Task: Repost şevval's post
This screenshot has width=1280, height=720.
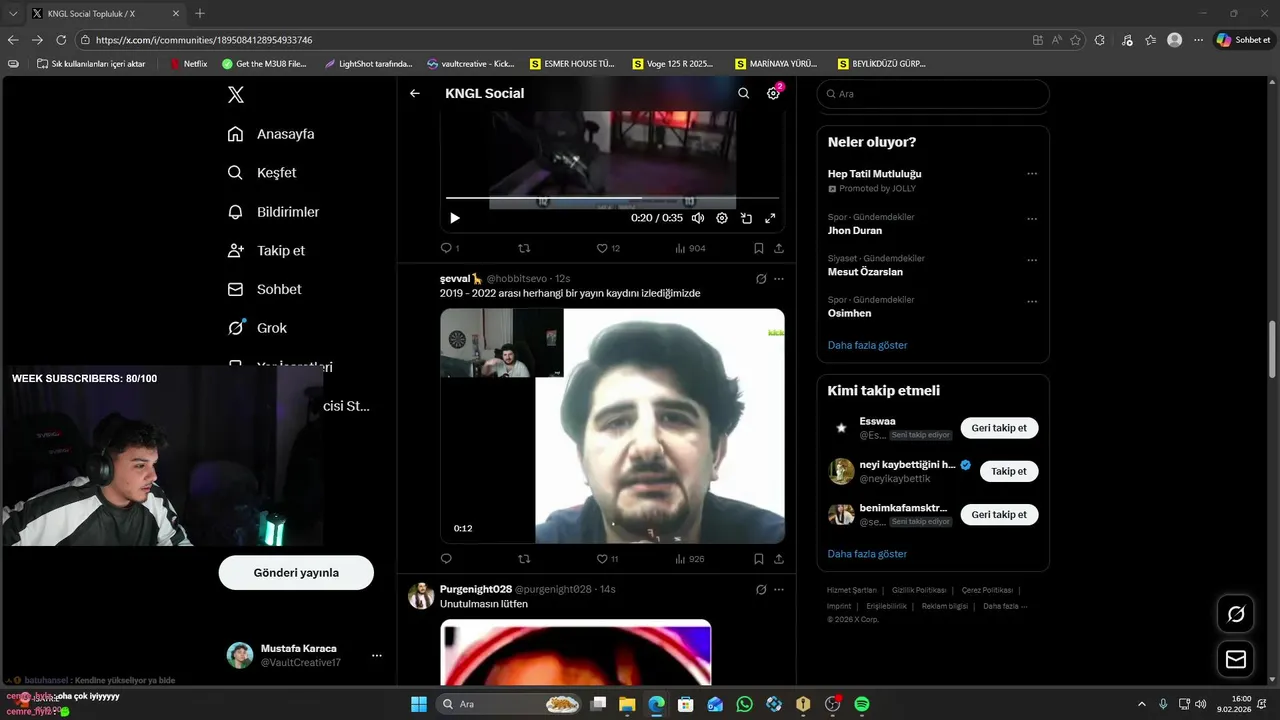Action: 524,559
